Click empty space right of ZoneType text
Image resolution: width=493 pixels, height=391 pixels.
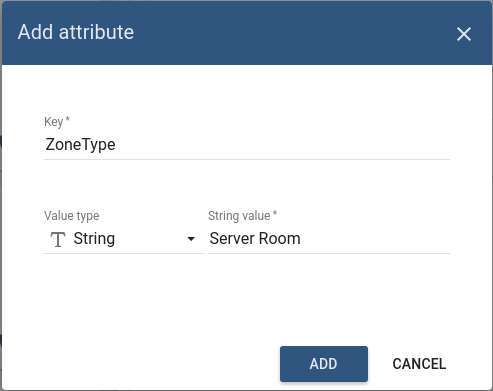(283, 145)
